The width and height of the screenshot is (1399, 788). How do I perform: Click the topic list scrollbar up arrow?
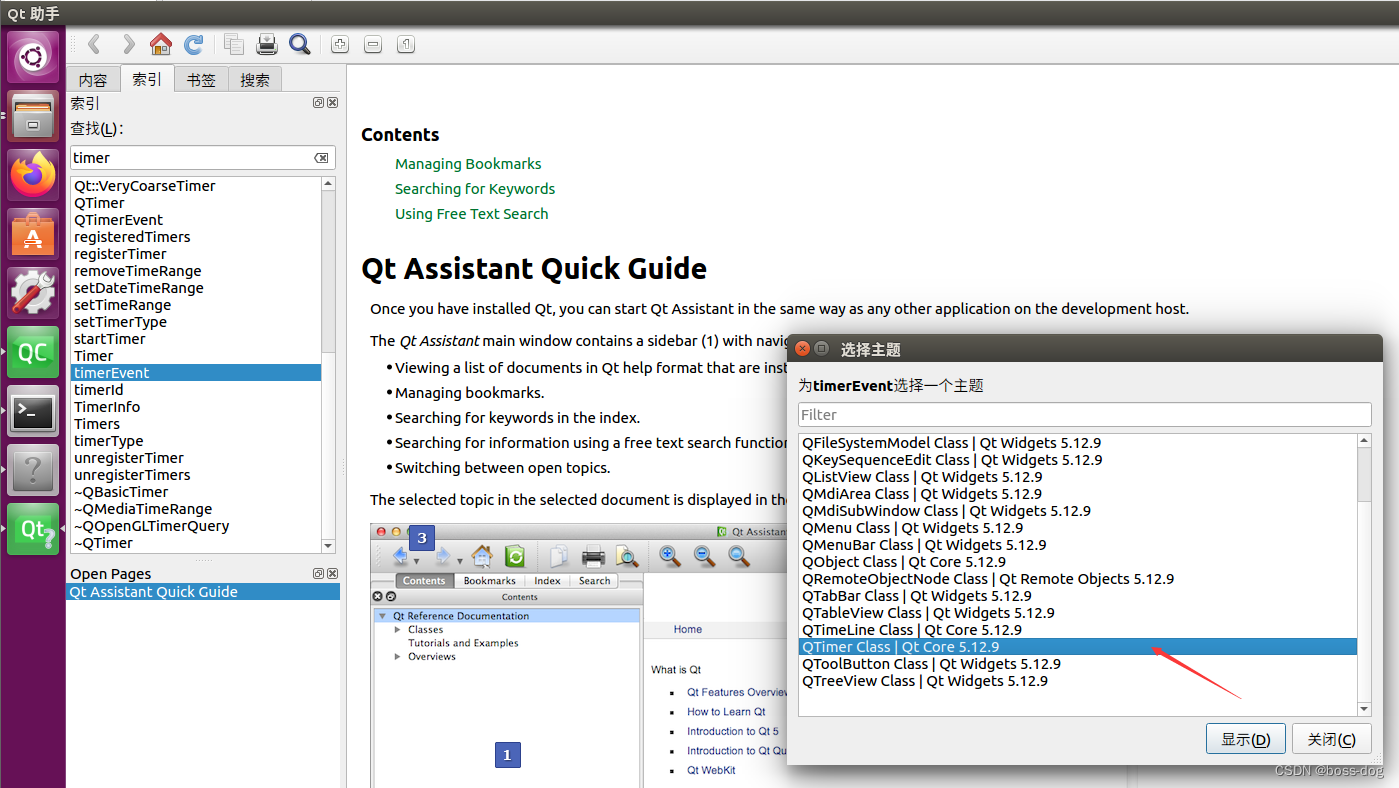click(x=1364, y=441)
